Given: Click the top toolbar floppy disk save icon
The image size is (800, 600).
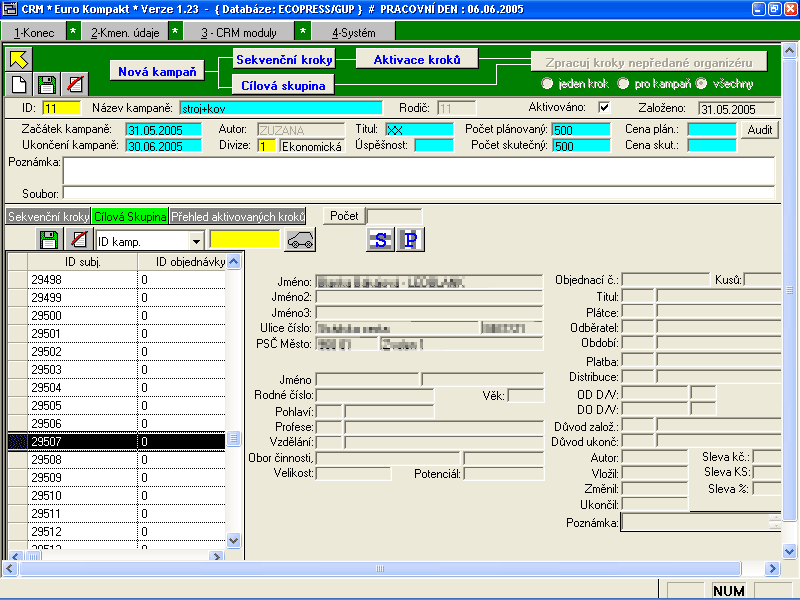Looking at the screenshot, I should [46, 83].
